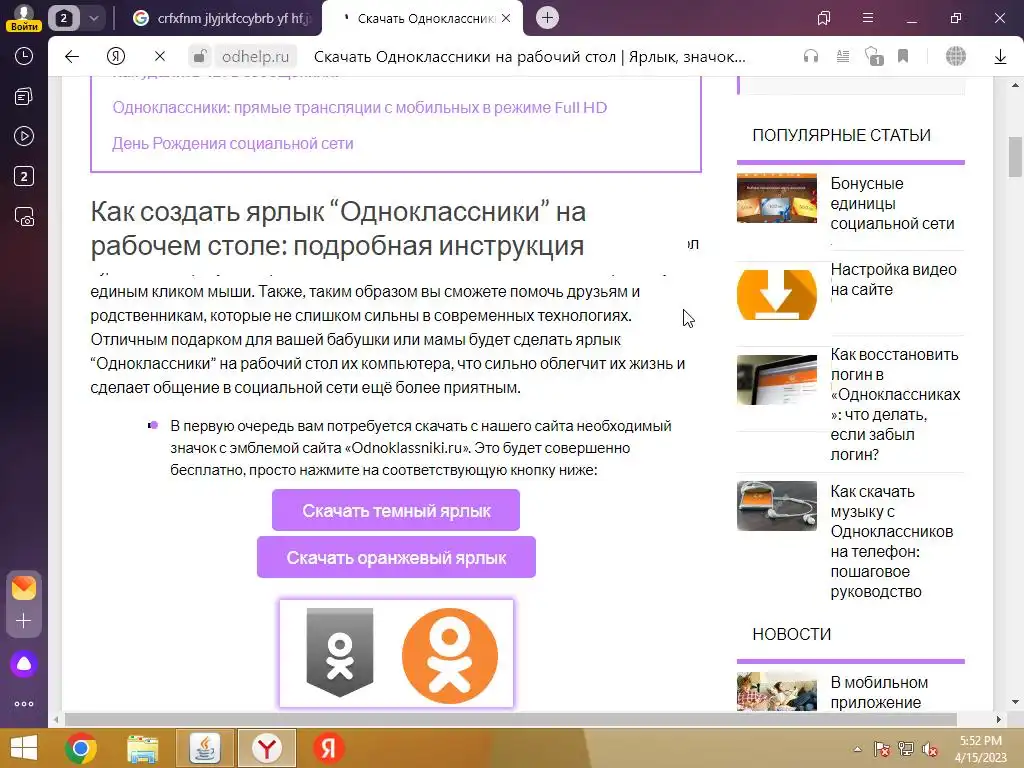Open Как восстановить логин article link
Image resolution: width=1024 pixels, height=768 pixels.
click(x=895, y=404)
